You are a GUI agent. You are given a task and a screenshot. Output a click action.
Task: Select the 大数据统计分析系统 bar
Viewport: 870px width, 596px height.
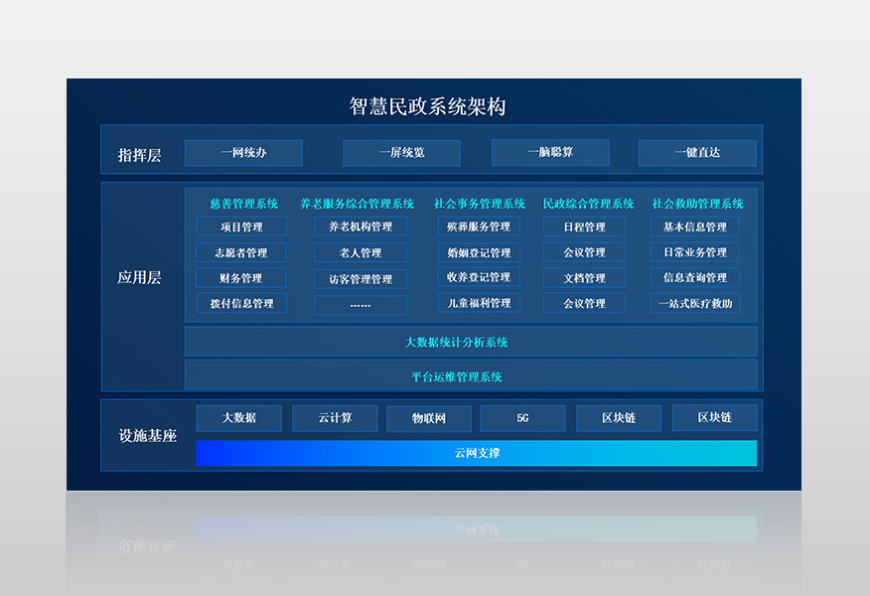470,342
